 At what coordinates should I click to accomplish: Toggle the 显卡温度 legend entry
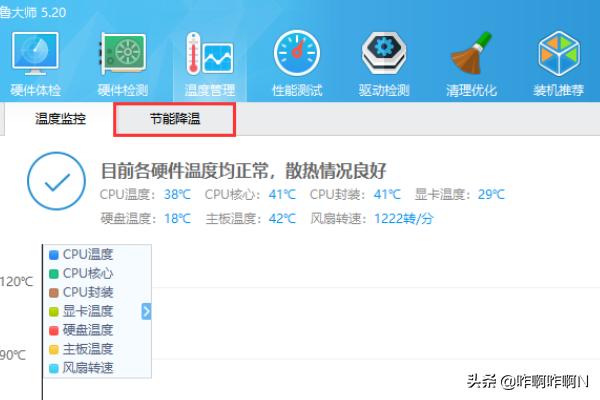[81, 311]
